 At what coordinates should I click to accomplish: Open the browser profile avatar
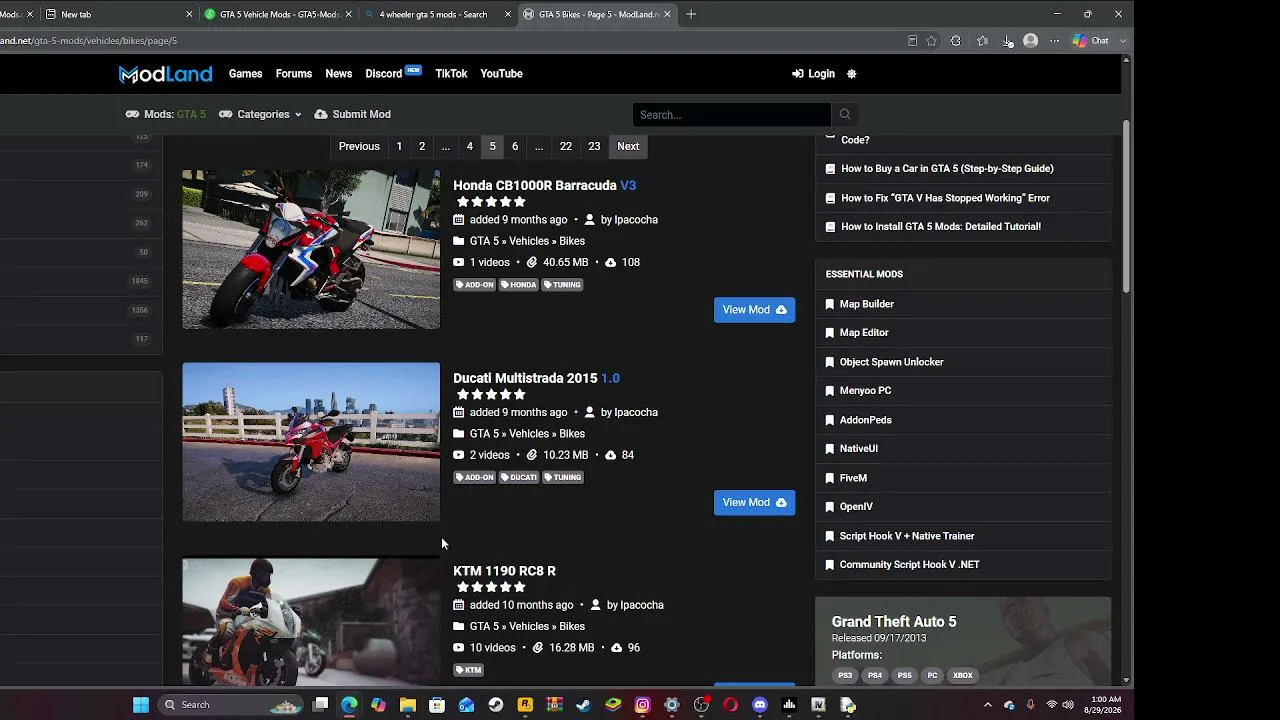click(1031, 41)
